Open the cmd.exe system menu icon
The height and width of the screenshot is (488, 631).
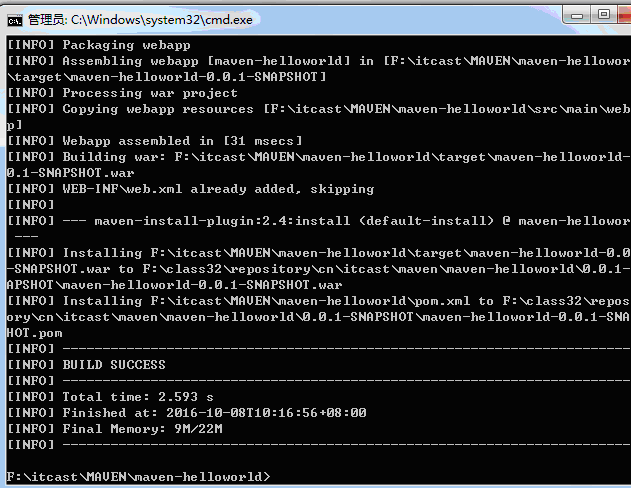pos(14,21)
